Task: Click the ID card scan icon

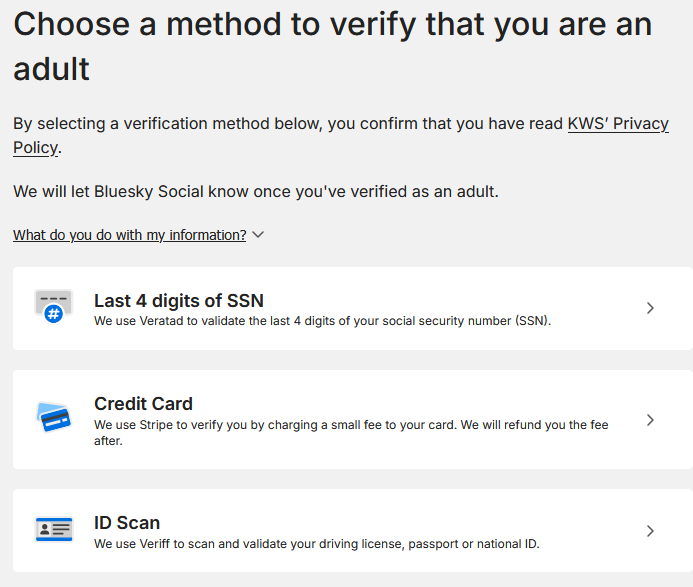Action: coord(53,530)
